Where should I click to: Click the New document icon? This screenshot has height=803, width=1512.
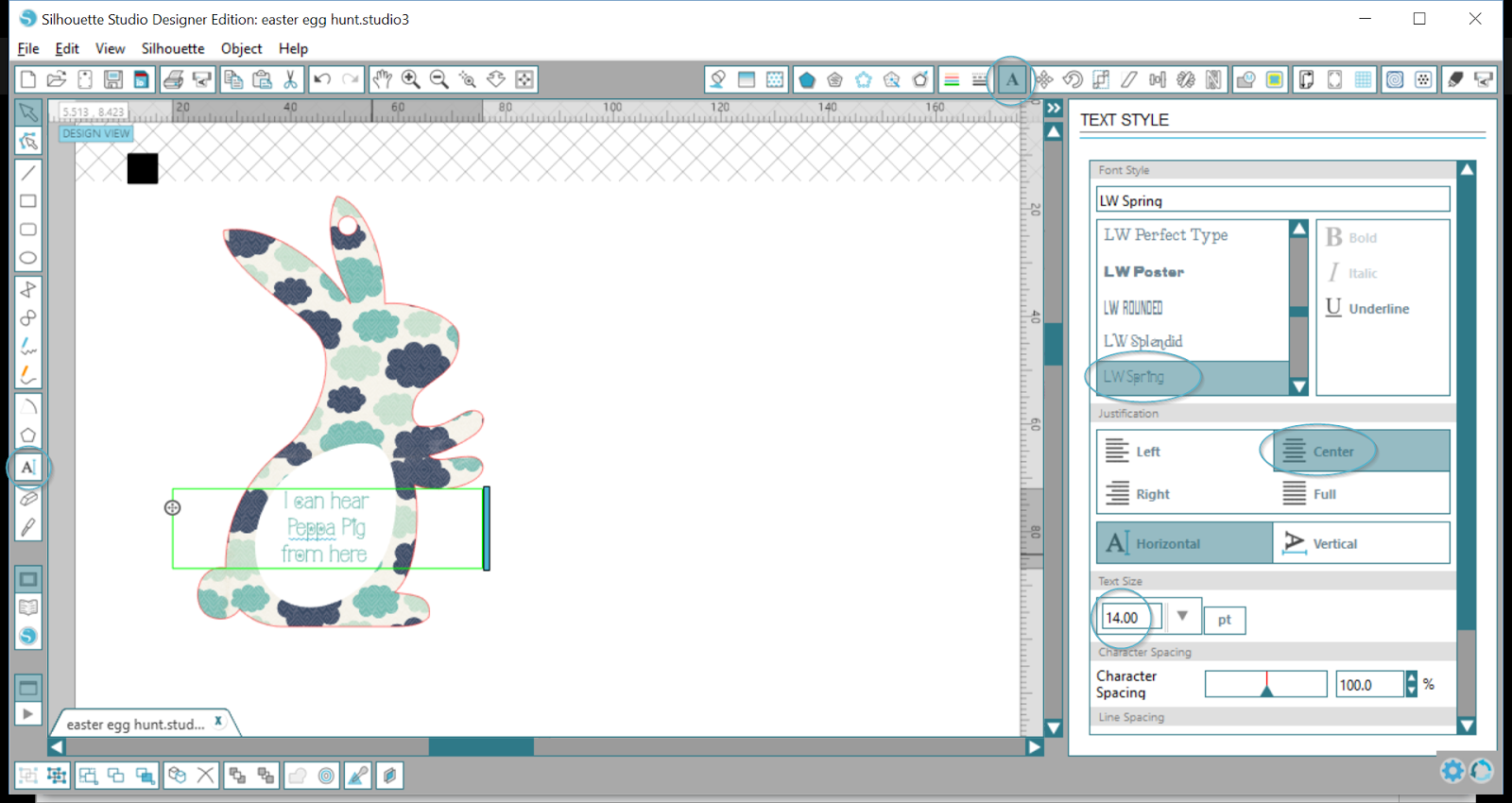[27, 79]
